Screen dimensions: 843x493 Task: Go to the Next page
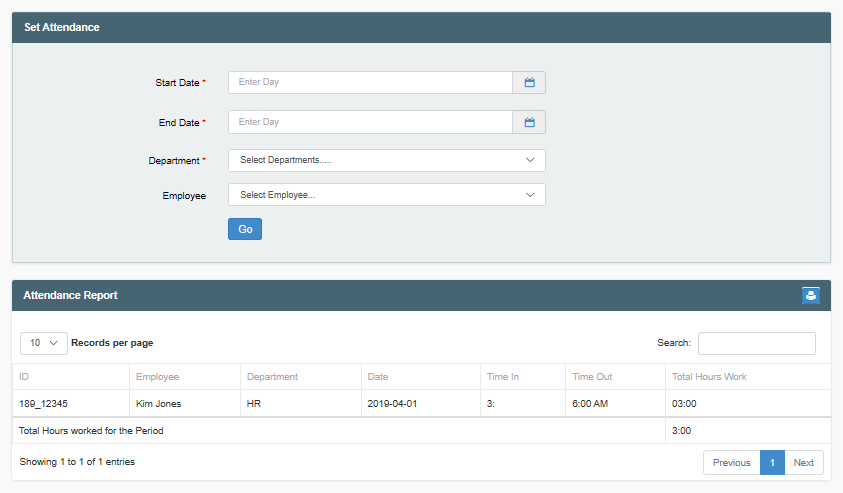click(803, 462)
